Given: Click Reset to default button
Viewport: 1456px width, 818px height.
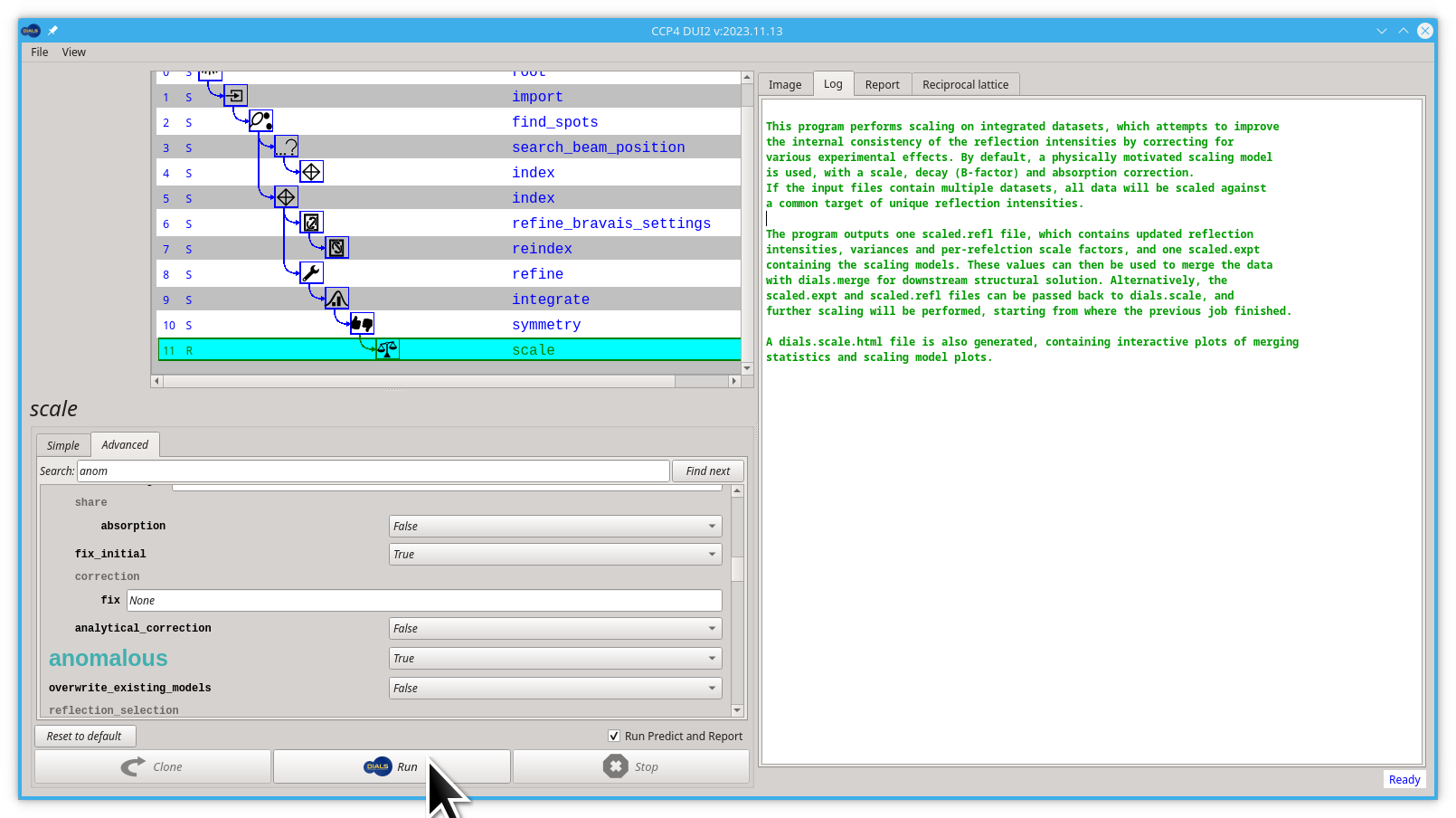Looking at the screenshot, I should [85, 736].
